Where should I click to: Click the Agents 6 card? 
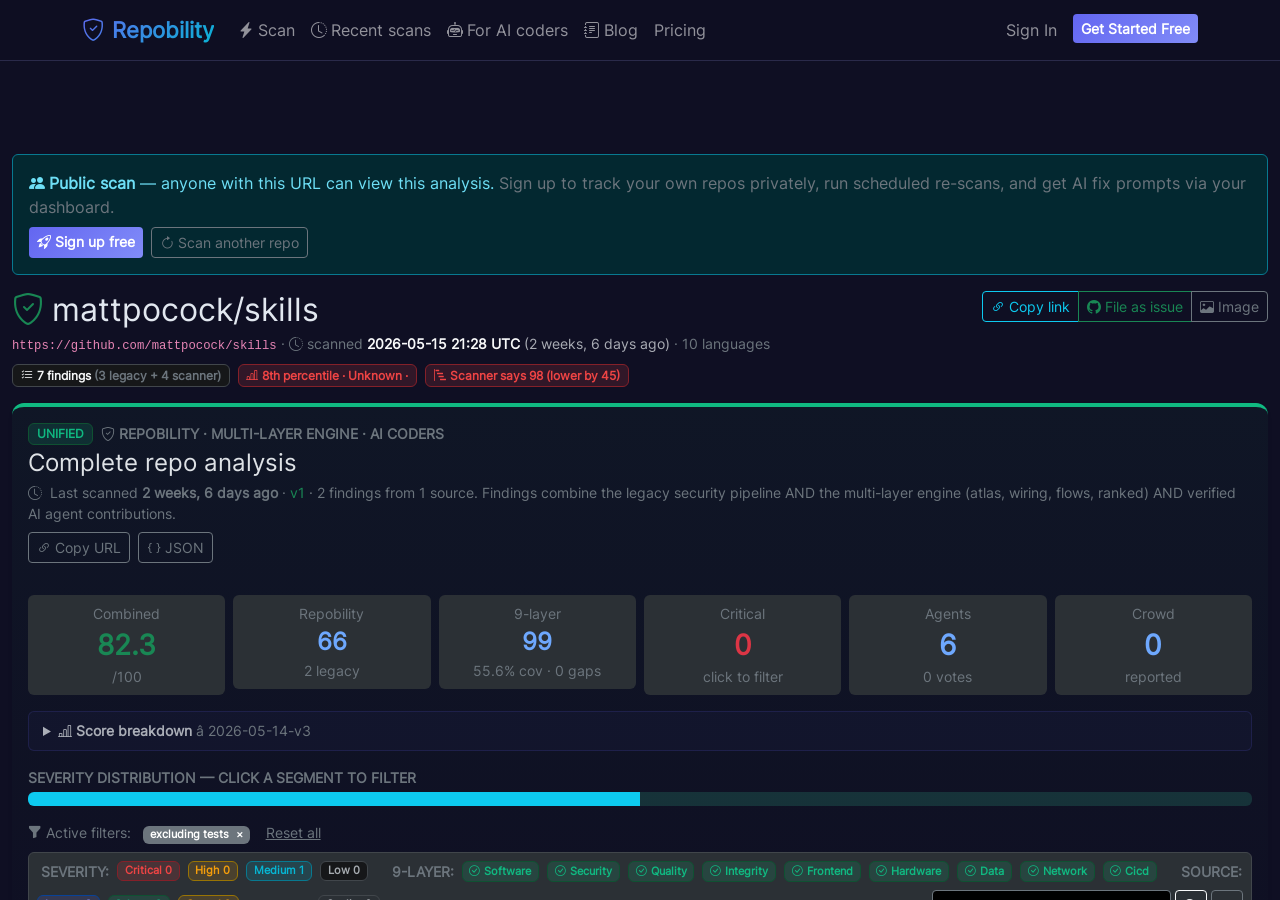948,645
